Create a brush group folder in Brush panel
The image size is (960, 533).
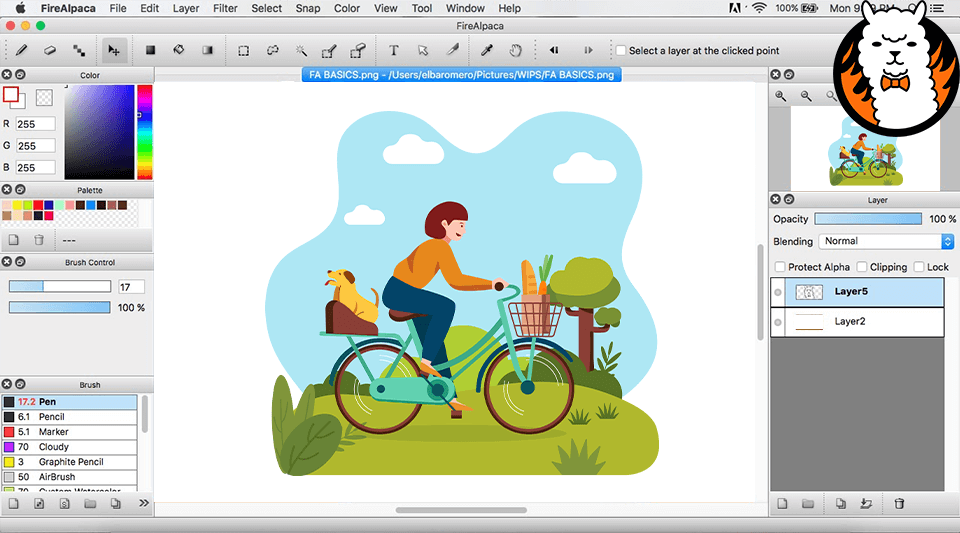tap(90, 504)
